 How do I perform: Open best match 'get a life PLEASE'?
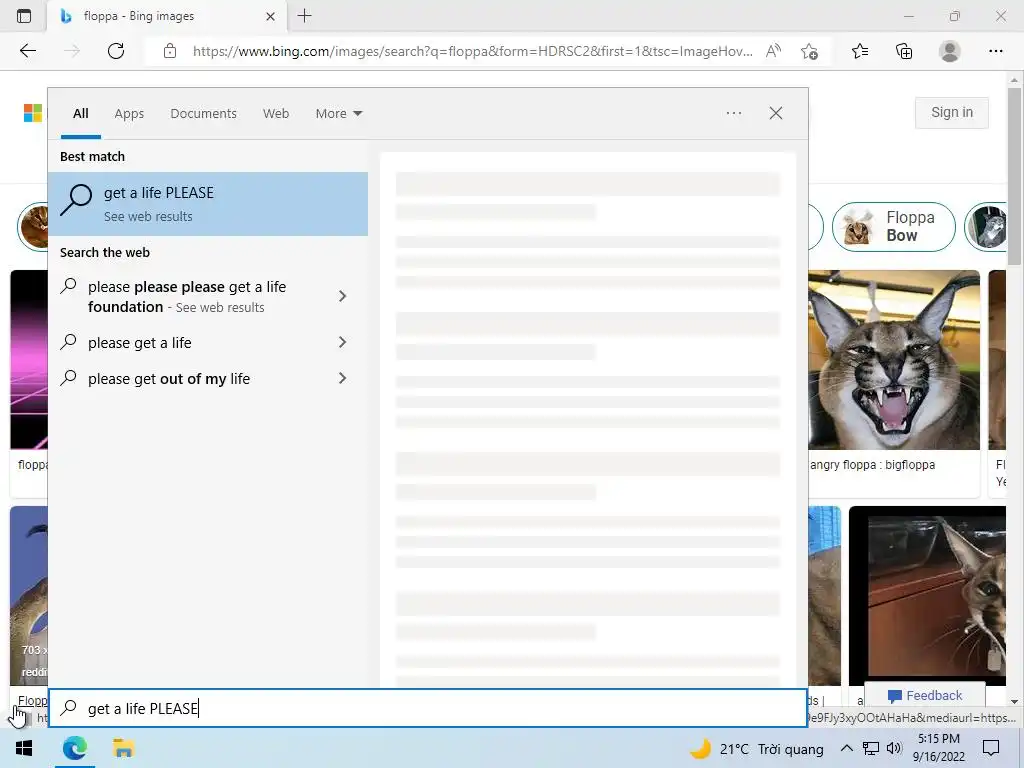click(208, 204)
